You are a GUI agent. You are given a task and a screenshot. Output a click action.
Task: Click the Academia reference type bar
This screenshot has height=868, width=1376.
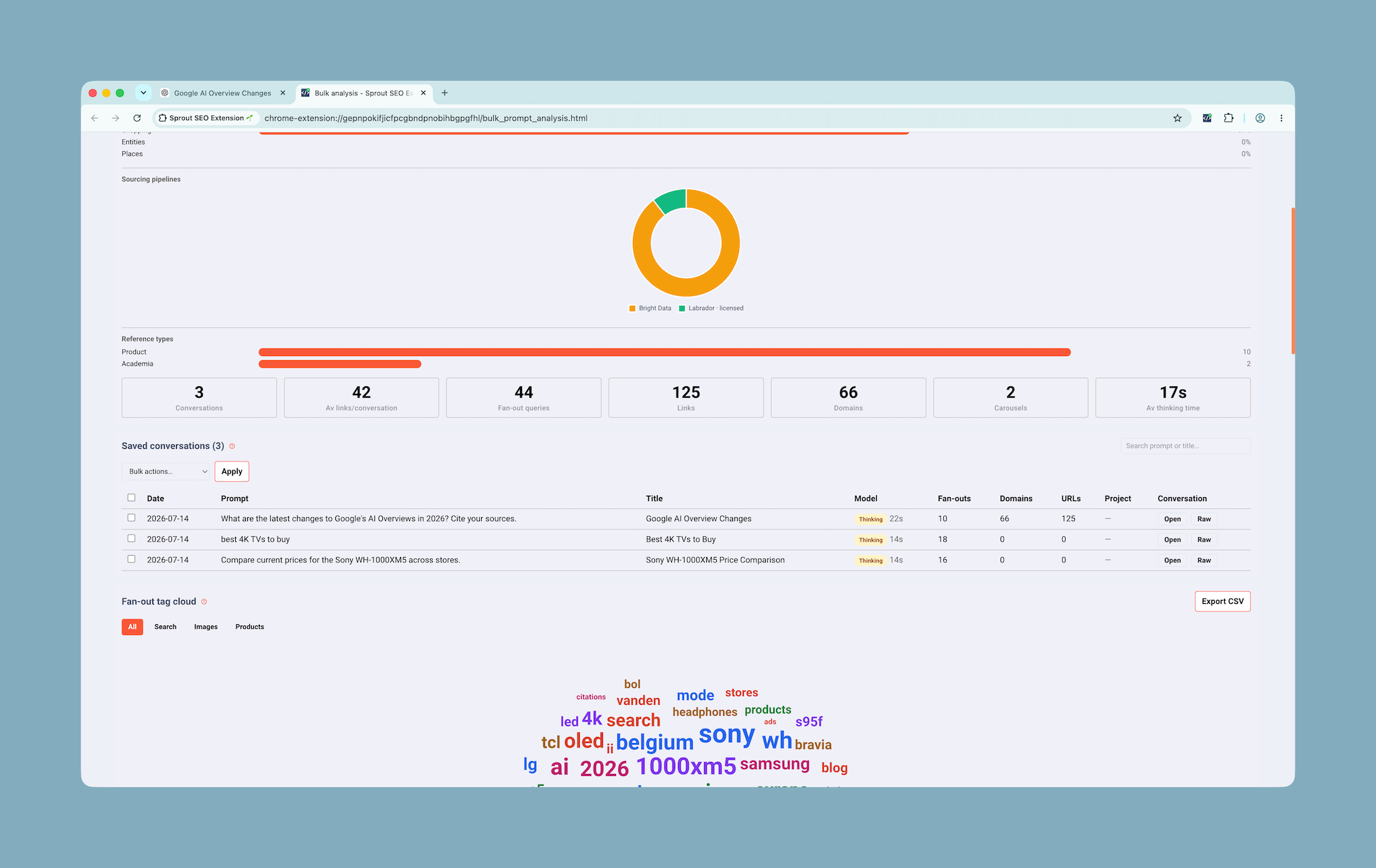pyautogui.click(x=340, y=364)
